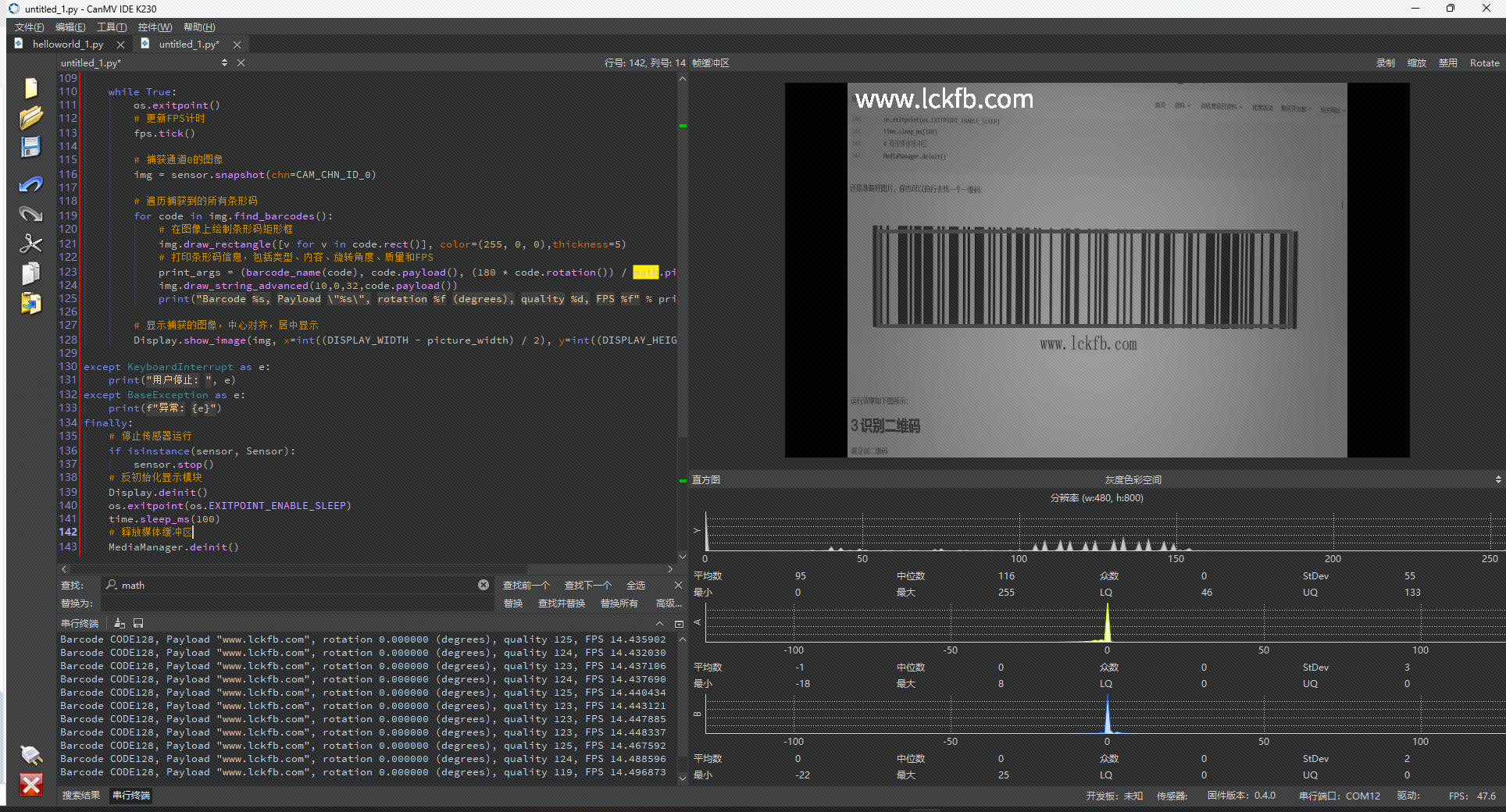Close the untitled_1.py document header
This screenshot has height=812, width=1506.
241,62
